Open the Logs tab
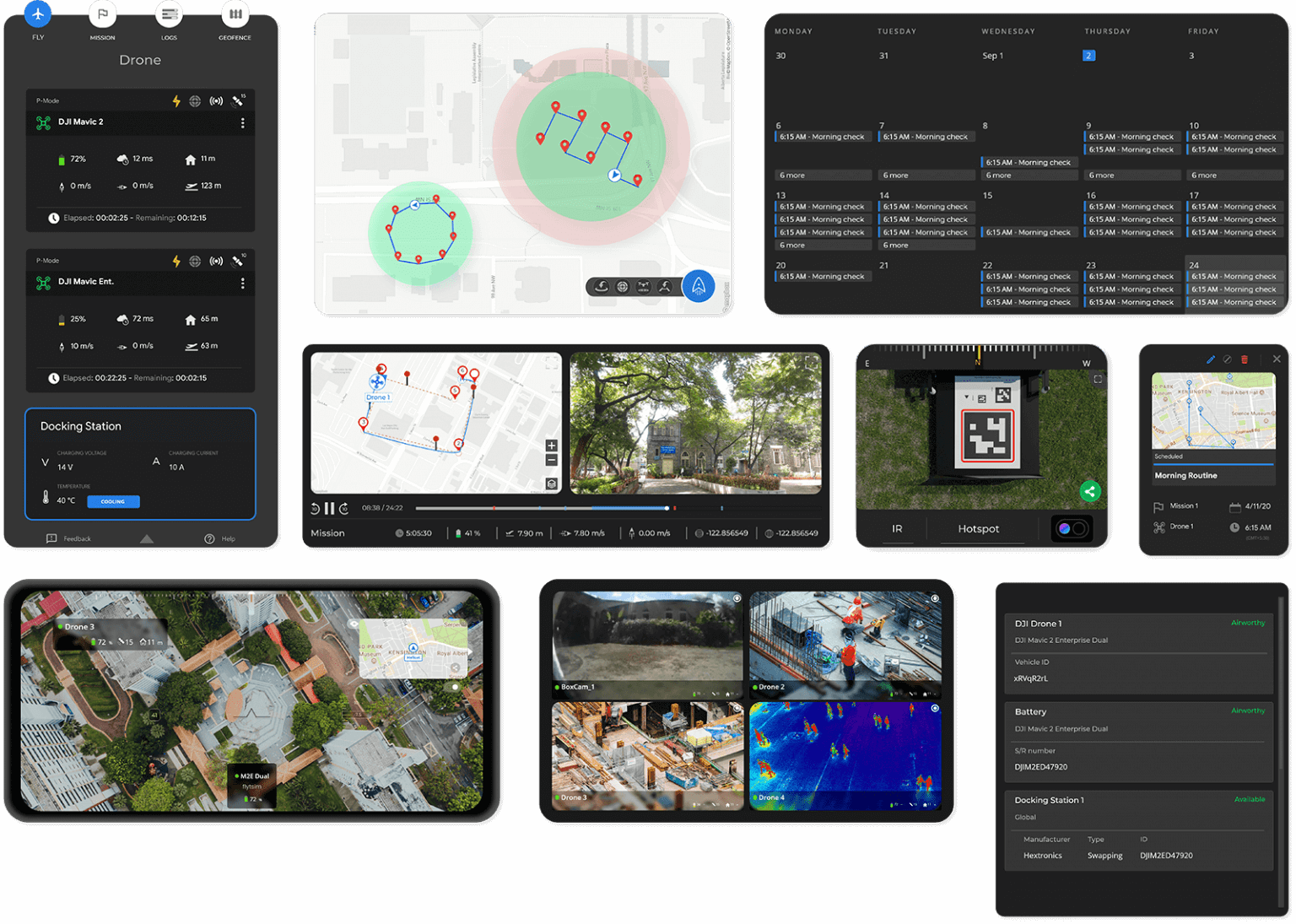Screen dimensions: 1296x924 click(x=170, y=14)
